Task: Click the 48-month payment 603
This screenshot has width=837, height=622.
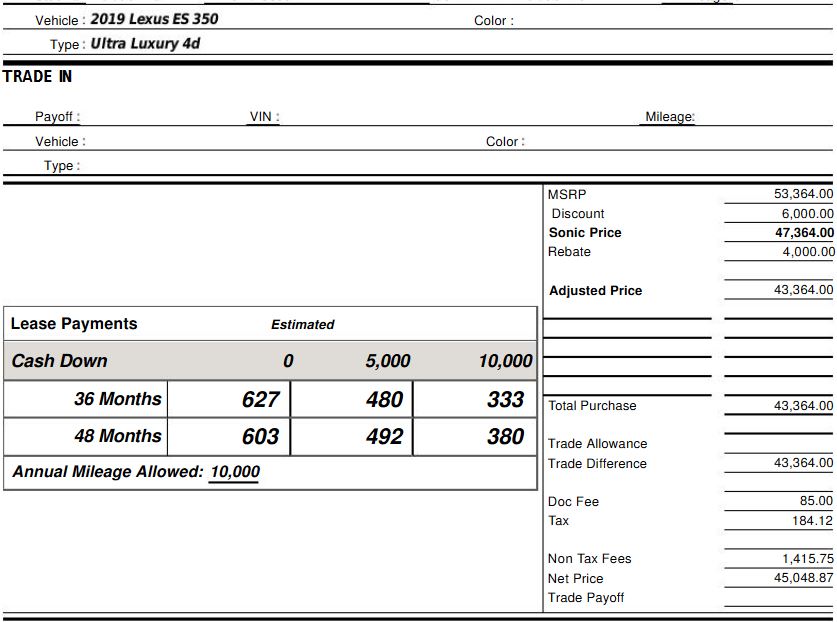Action: 260,437
